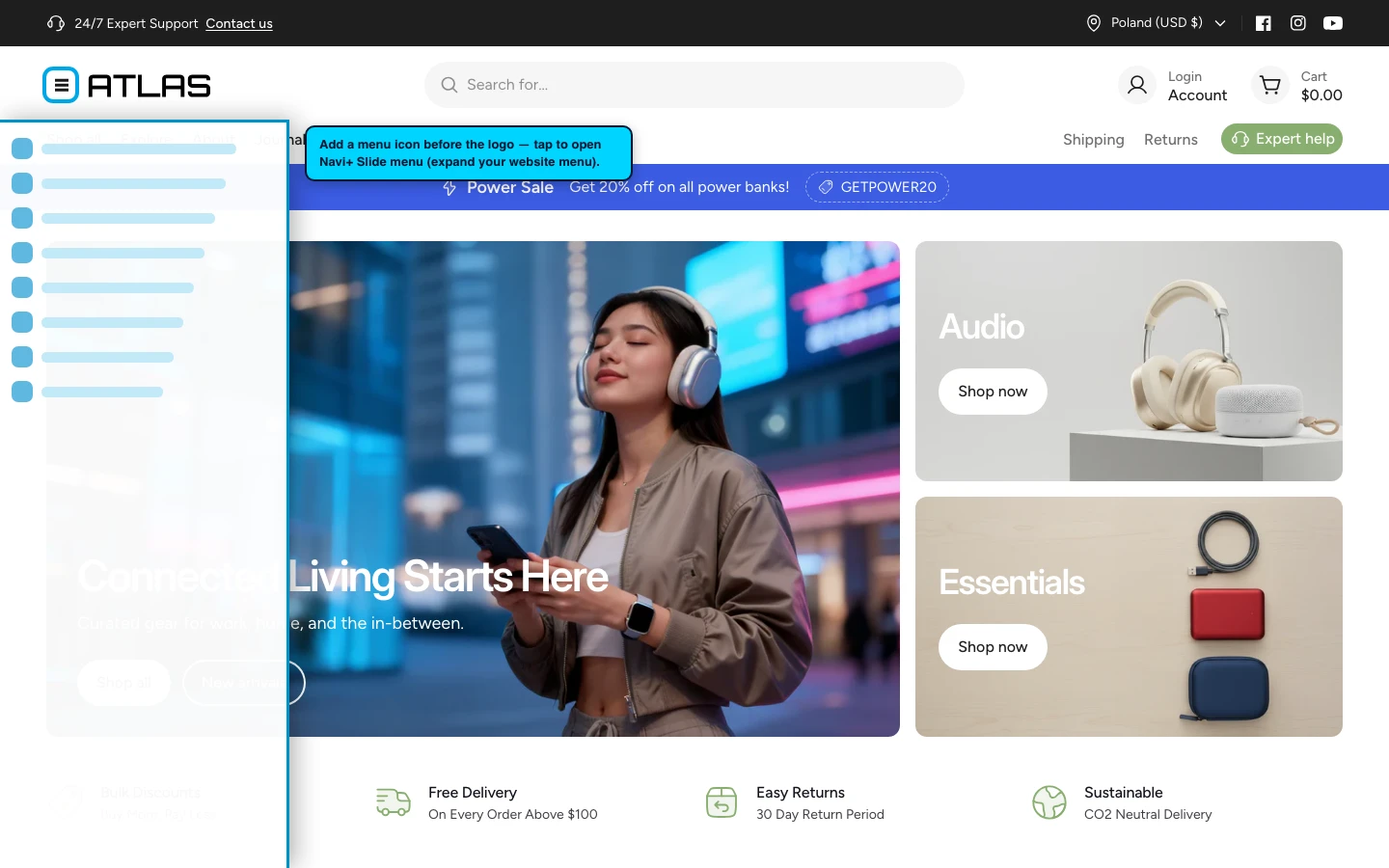Click the Easy Returns box icon
Image resolution: width=1389 pixels, height=868 pixels.
point(722,802)
